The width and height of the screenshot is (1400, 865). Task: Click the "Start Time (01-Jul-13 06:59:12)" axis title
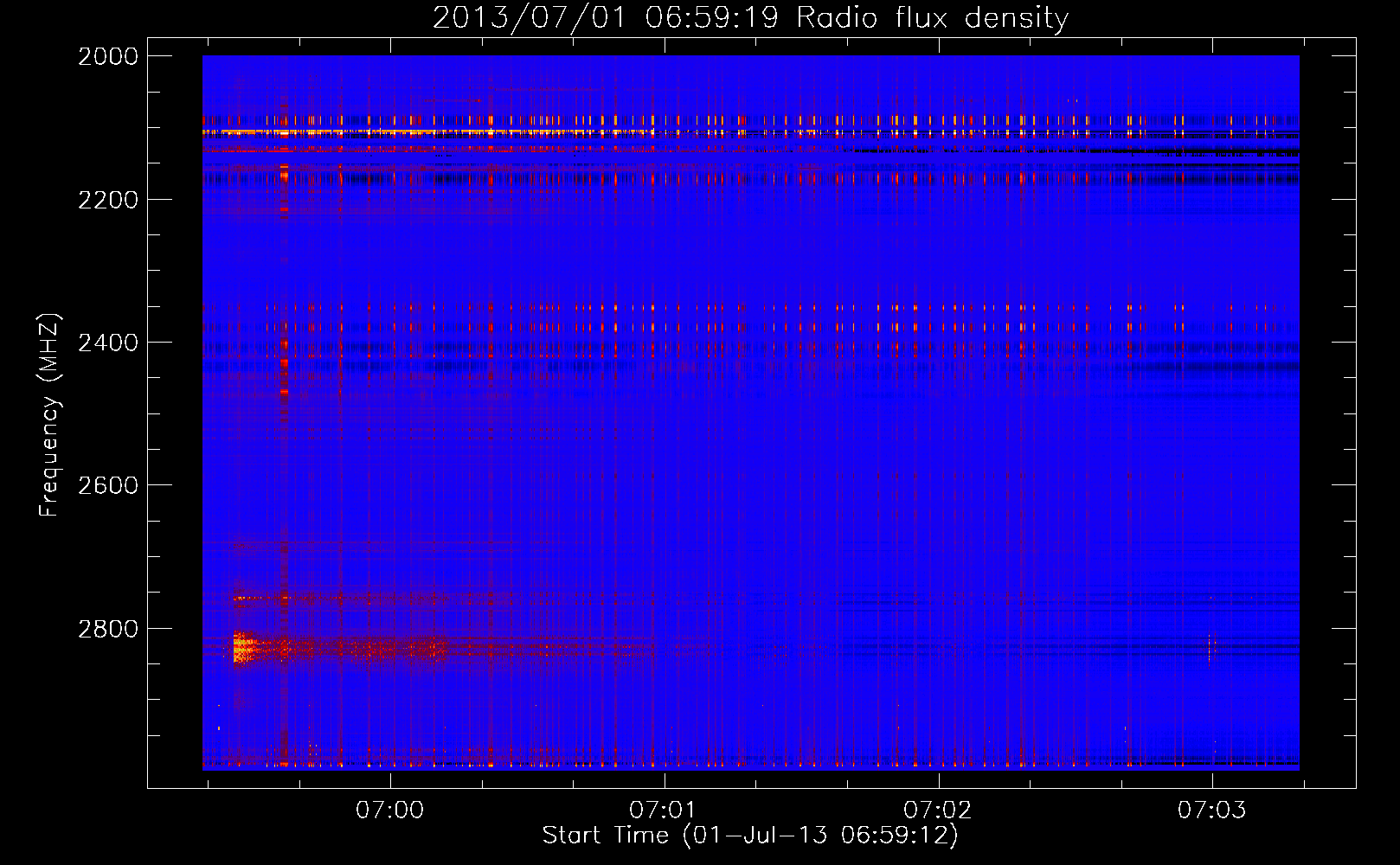750,836
